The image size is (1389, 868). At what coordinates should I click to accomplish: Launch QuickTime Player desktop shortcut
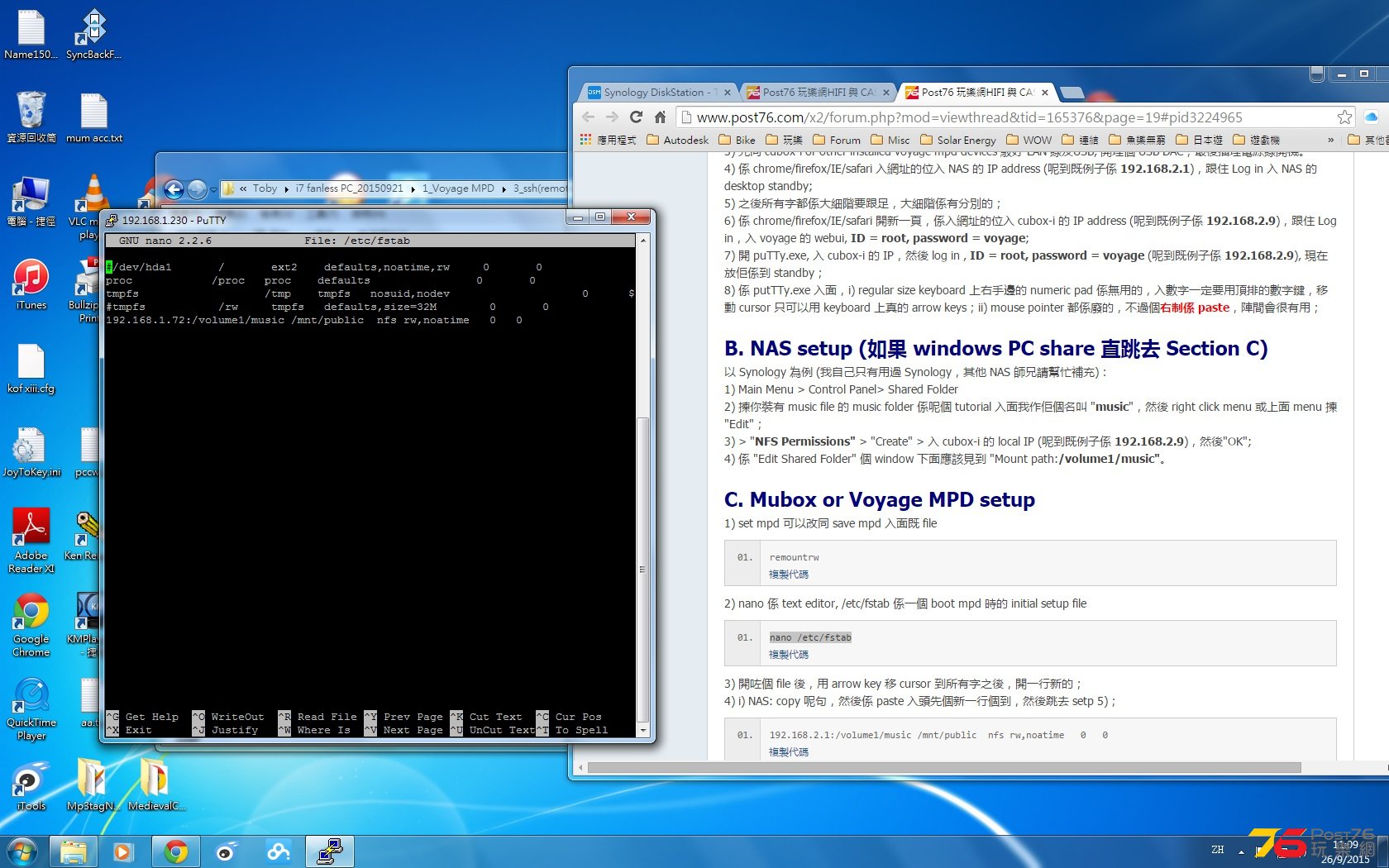[31, 709]
